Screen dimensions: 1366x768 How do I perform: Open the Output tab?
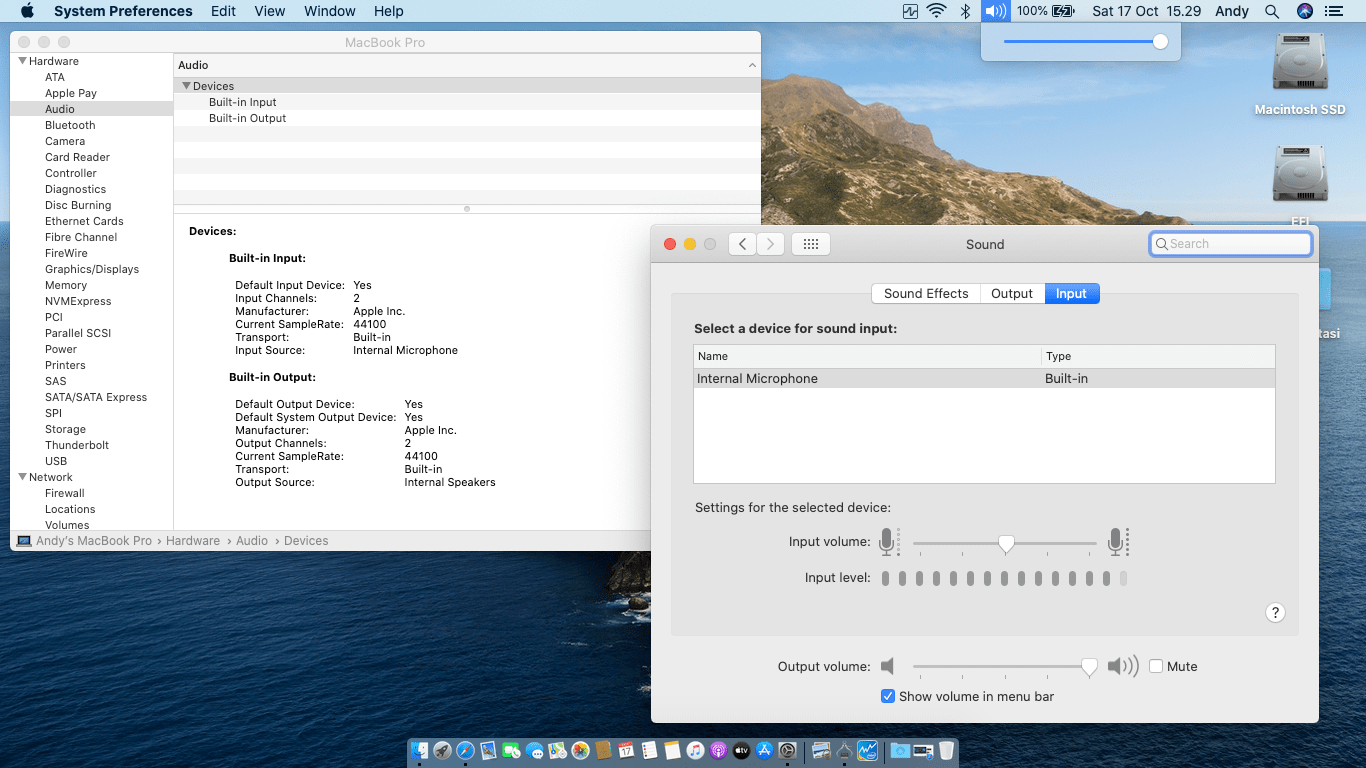coord(1011,293)
